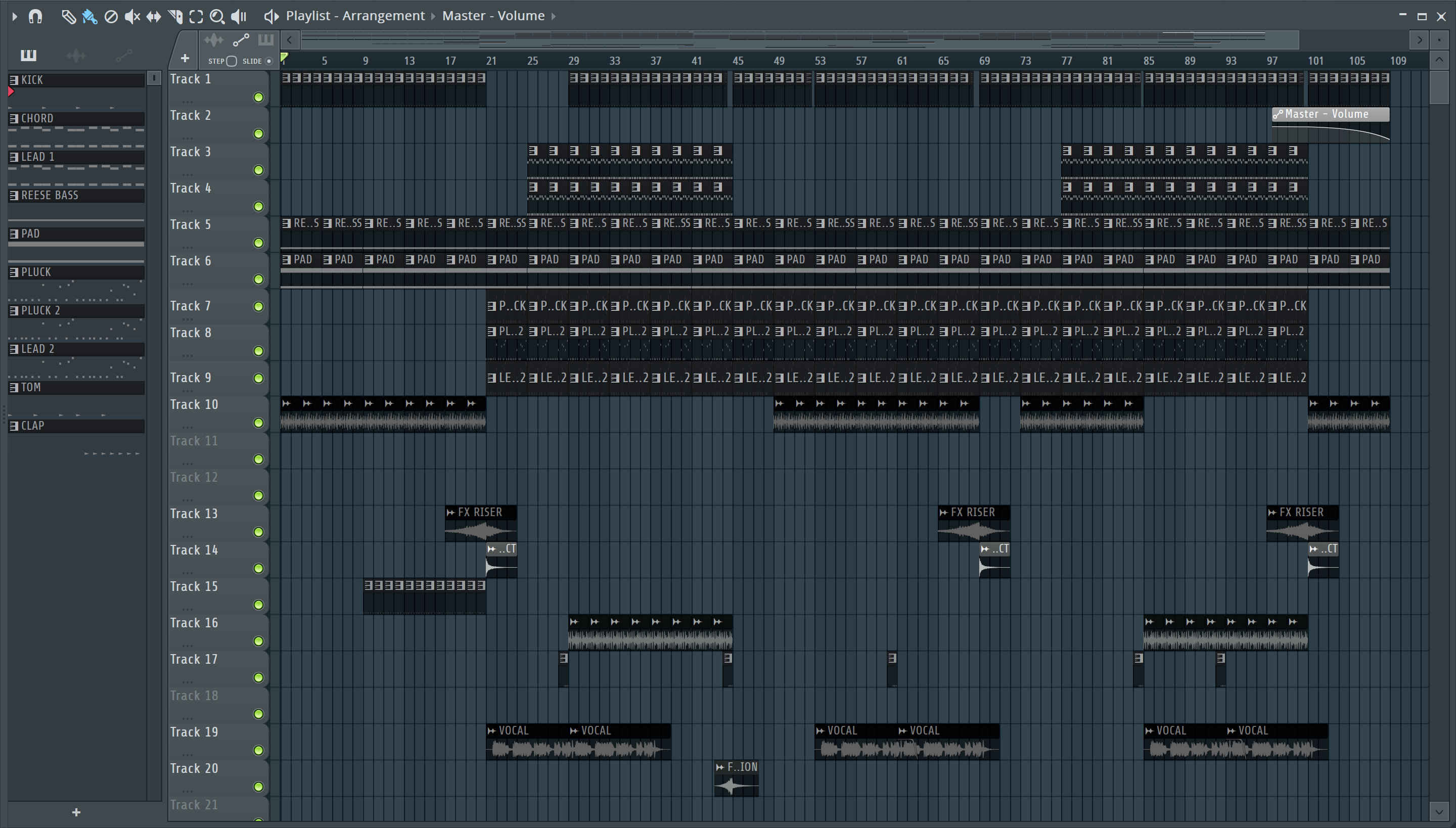Screen dimensions: 1456x828
Task: Click the Master - Volume automation clip
Action: pyautogui.click(x=1331, y=124)
